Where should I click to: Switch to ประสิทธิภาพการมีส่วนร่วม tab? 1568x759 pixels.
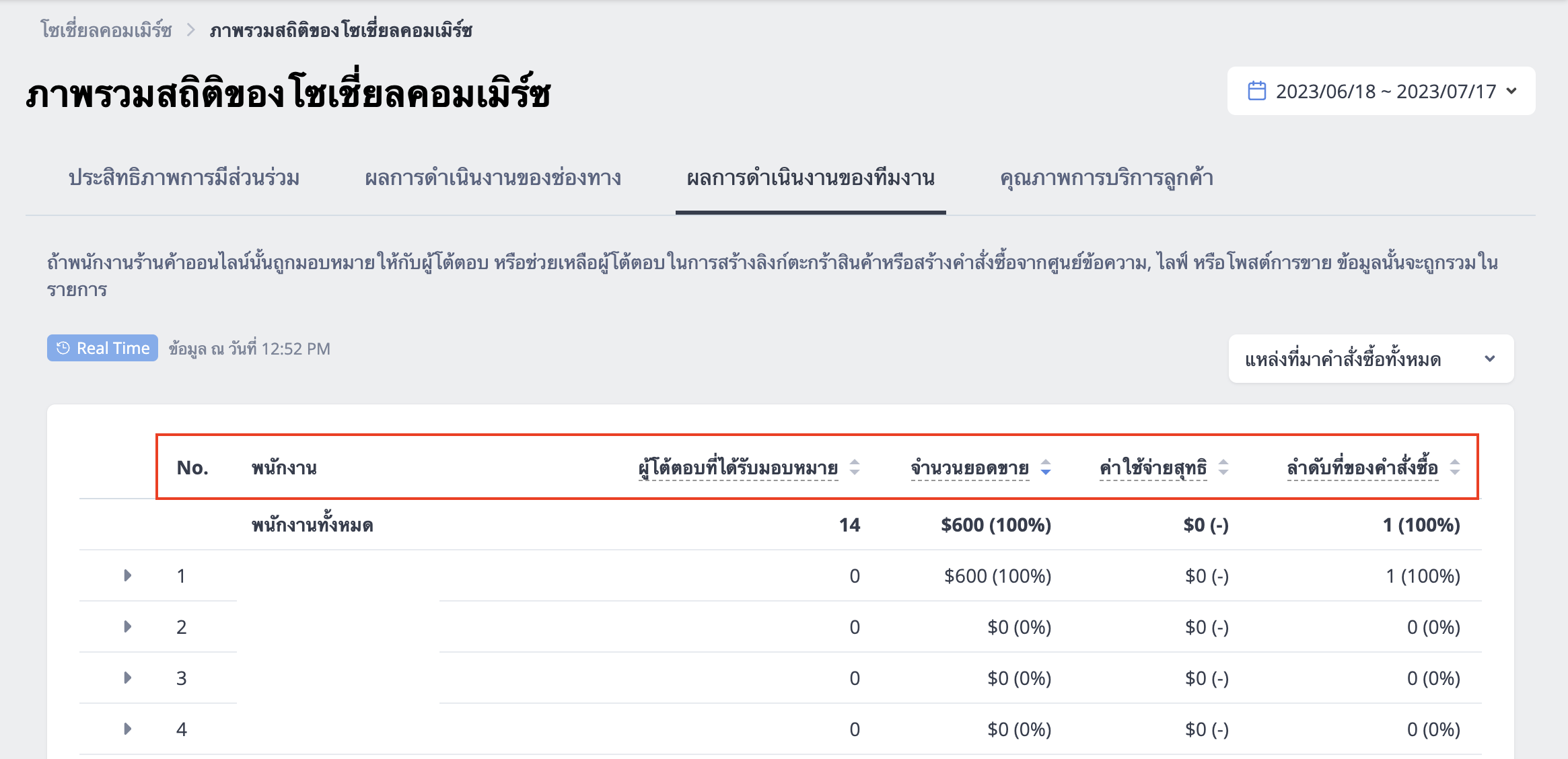[184, 178]
